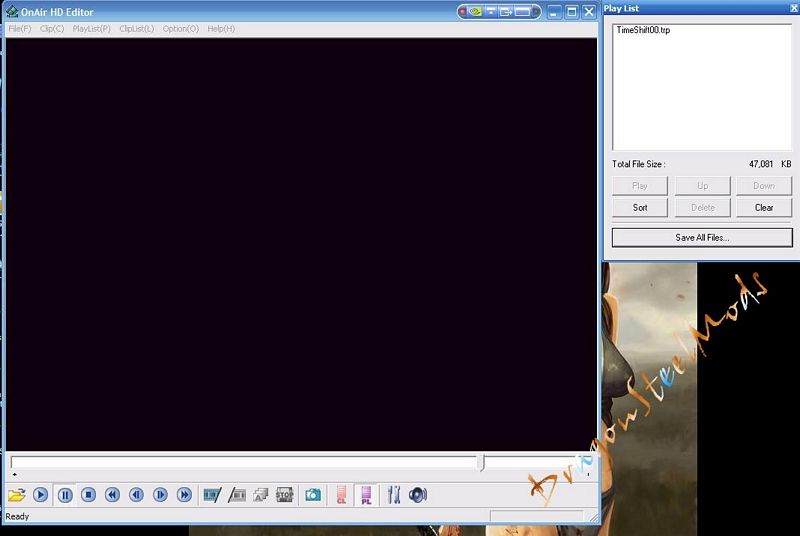This screenshot has width=800, height=536.
Task: Click the OnAir HD Editor title bar app icon
Action: 12,11
